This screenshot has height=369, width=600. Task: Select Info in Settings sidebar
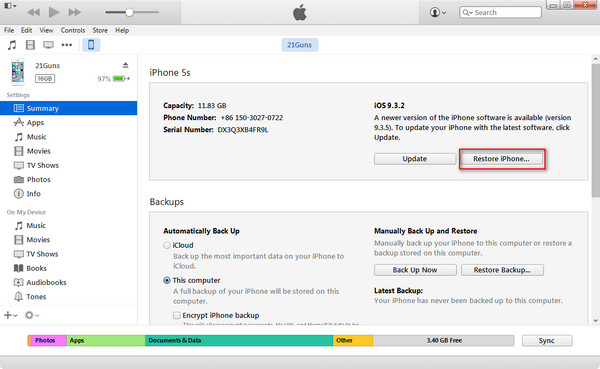coord(68,194)
